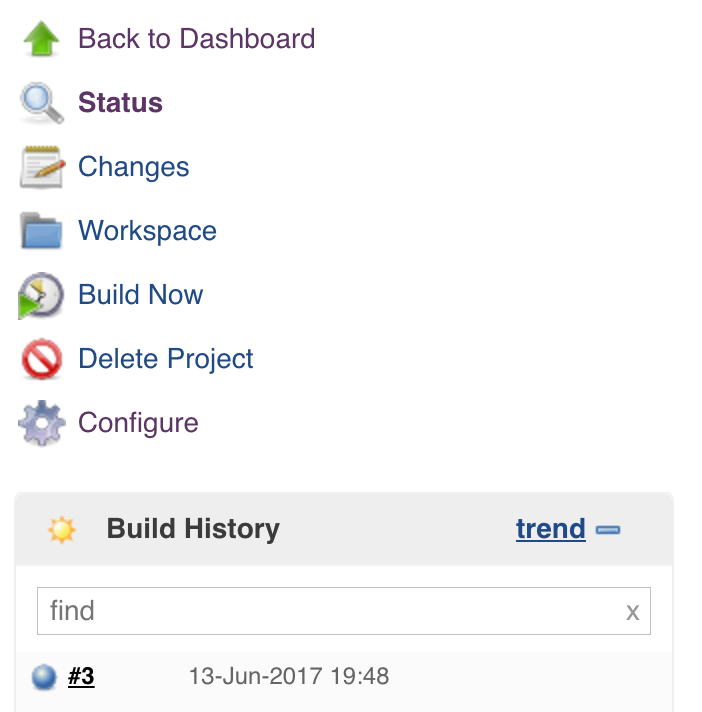This screenshot has height=712, width=702.
Task: Select the Status menu text
Action: click(x=120, y=103)
